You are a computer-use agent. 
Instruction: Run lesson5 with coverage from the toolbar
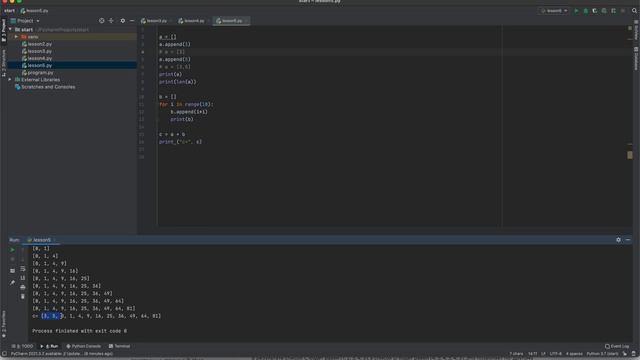point(595,11)
